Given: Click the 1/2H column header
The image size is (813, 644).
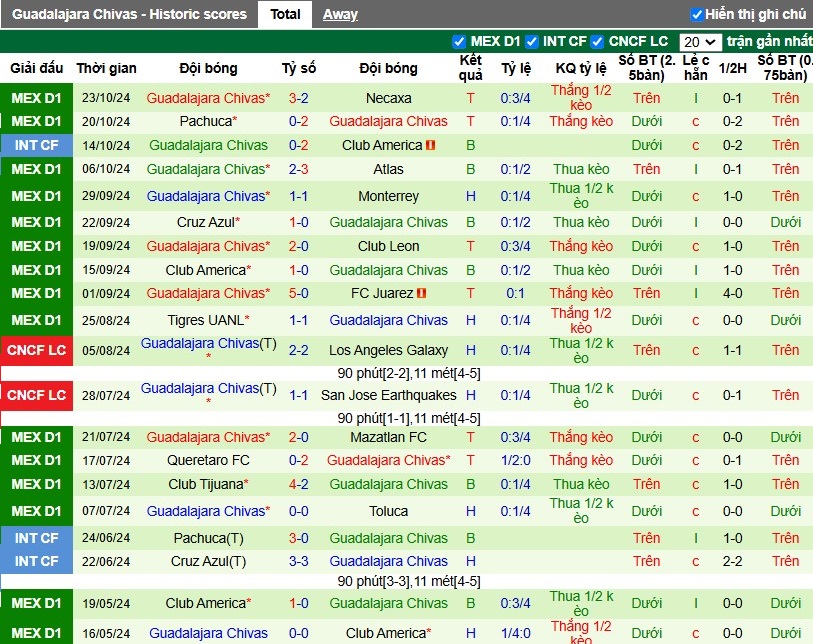Looking at the screenshot, I should click(x=732, y=68).
